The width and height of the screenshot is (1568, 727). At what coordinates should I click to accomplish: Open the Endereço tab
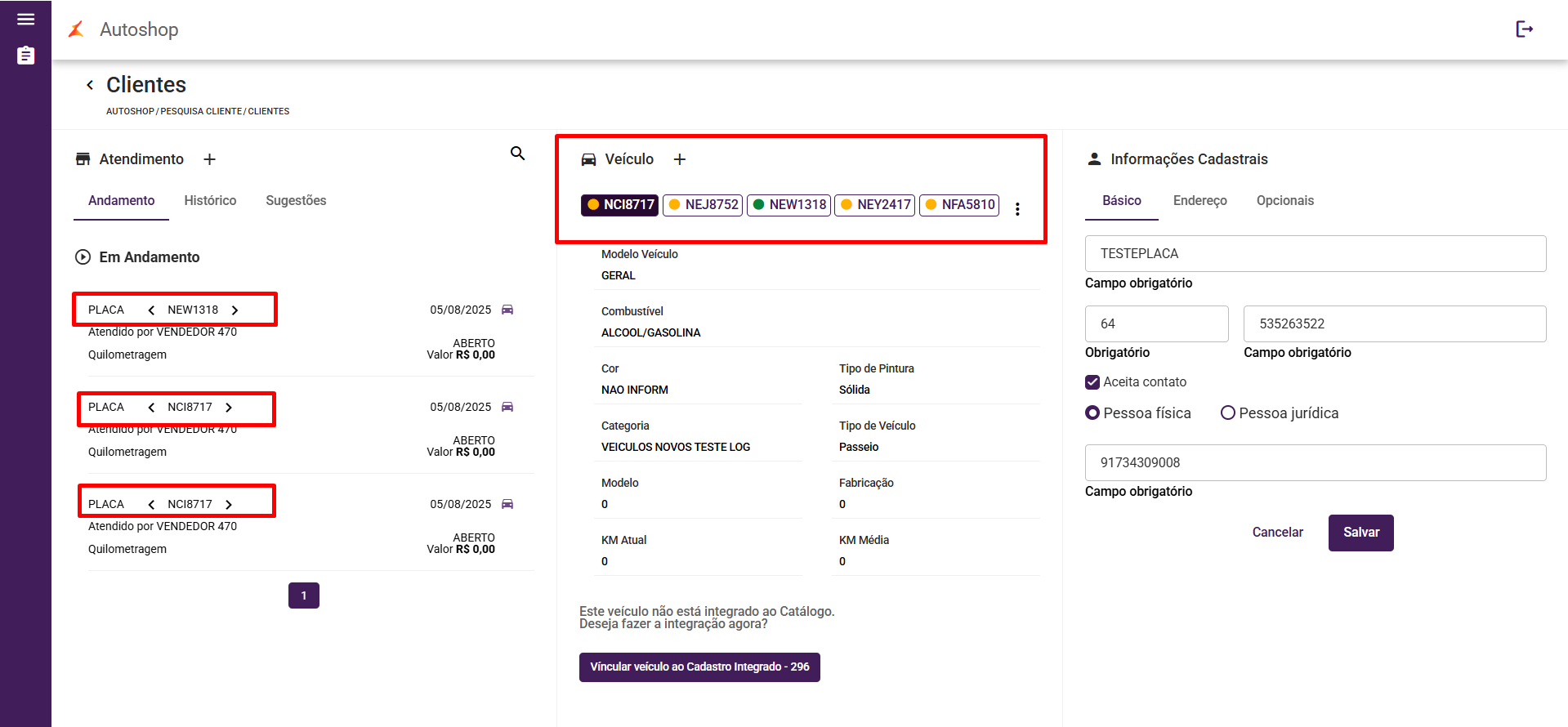(1199, 201)
